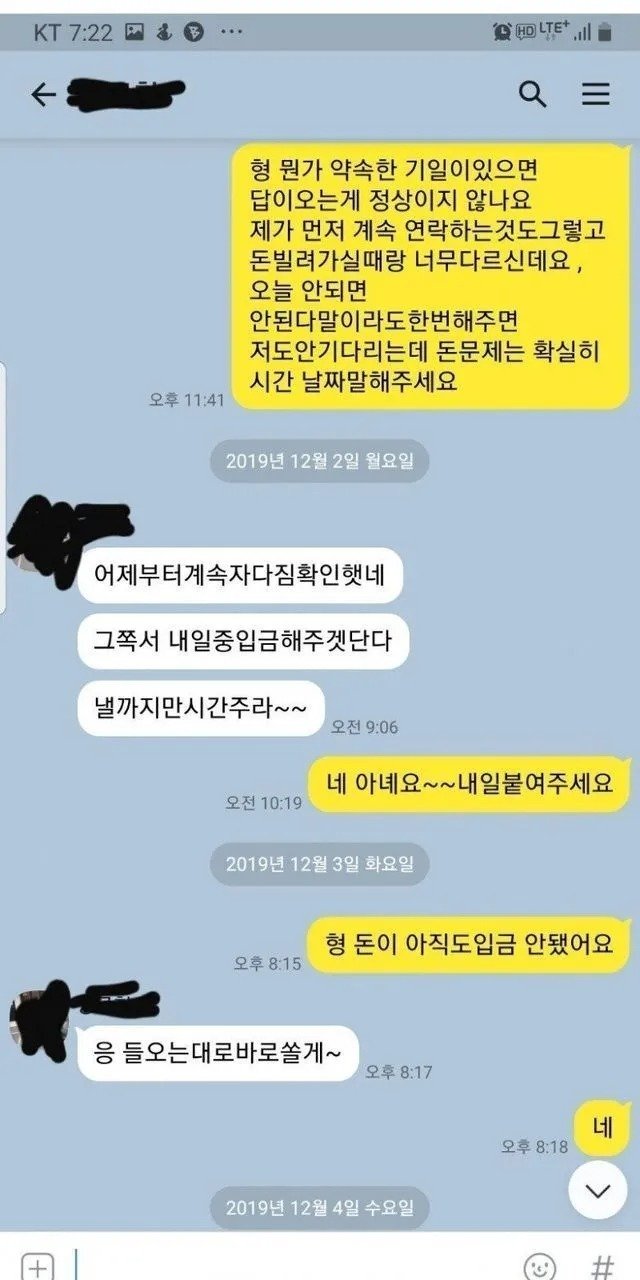640x1280 pixels.
Task: Tap the battery icon in status bar
Action: (605, 32)
